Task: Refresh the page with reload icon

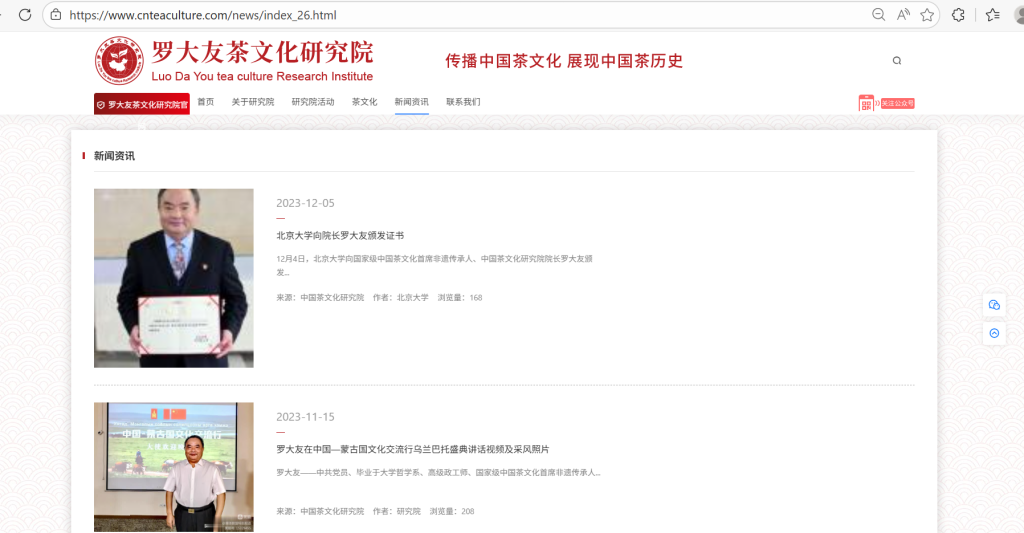Action: pos(25,15)
